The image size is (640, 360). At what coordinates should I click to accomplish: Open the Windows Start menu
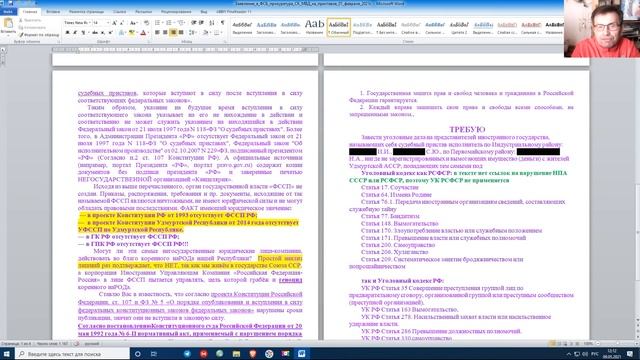(x=7, y=353)
